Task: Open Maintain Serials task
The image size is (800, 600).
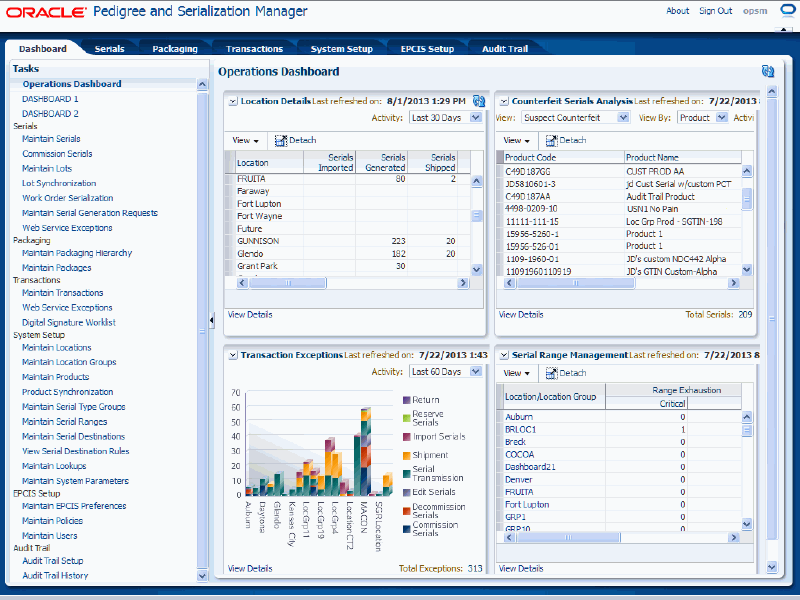Action: pyautogui.click(x=51, y=139)
